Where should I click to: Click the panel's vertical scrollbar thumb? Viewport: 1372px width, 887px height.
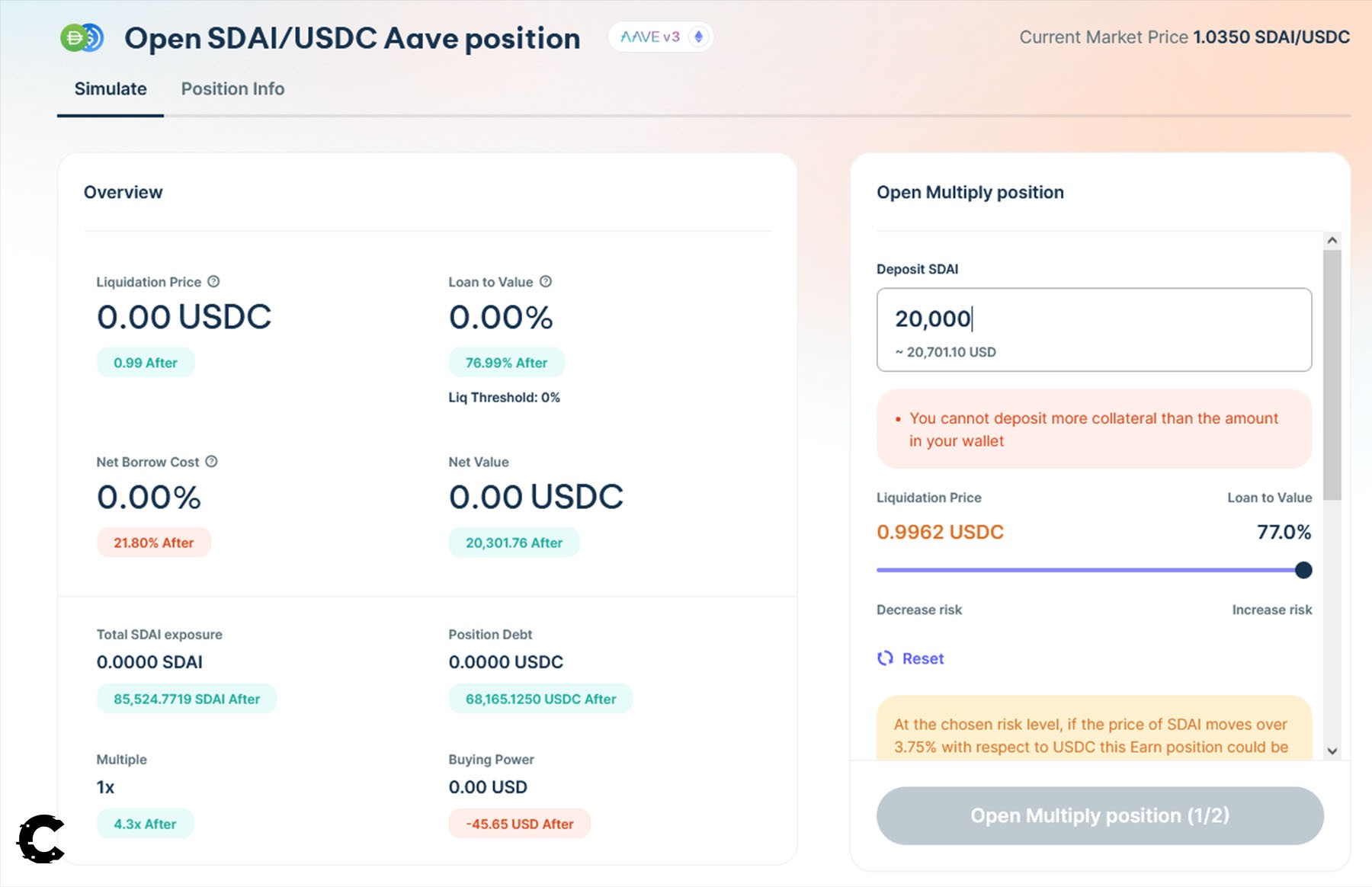click(1332, 373)
